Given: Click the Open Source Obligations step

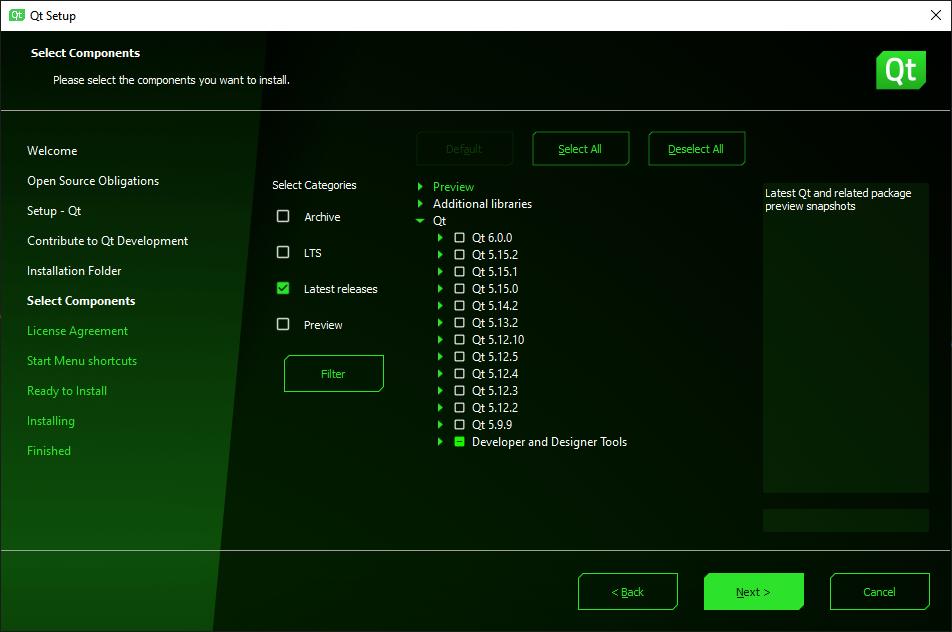Looking at the screenshot, I should pyautogui.click(x=93, y=180).
